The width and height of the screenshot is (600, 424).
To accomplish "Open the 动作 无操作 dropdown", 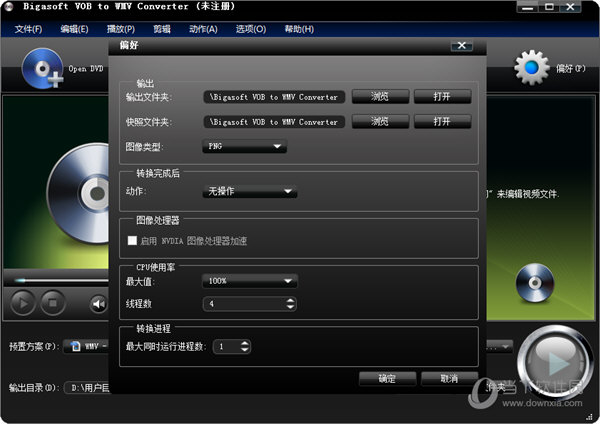I will [x=249, y=191].
